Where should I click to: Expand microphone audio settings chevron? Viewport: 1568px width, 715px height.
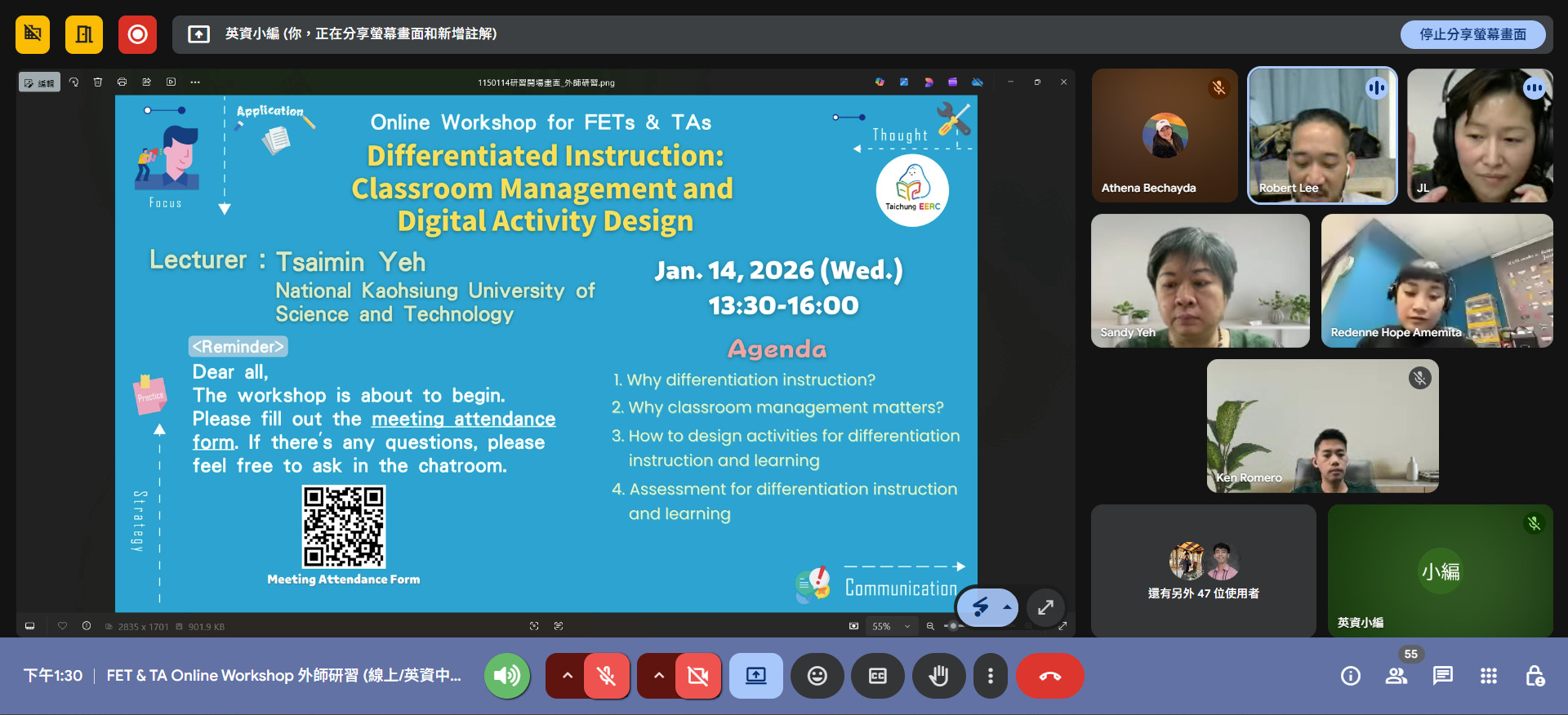568,676
